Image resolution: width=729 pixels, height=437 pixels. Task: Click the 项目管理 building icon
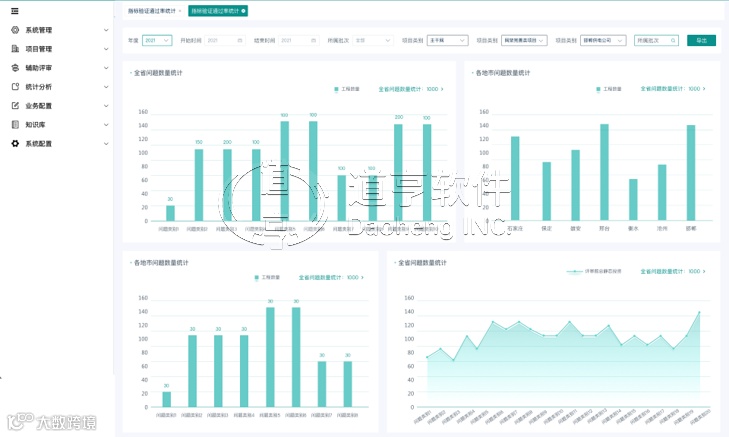15,49
